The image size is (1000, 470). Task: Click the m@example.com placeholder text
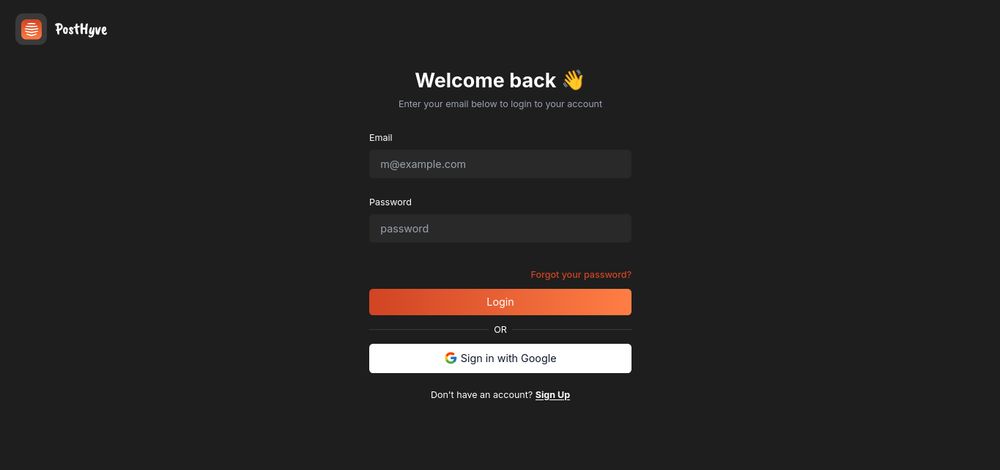[x=423, y=164]
